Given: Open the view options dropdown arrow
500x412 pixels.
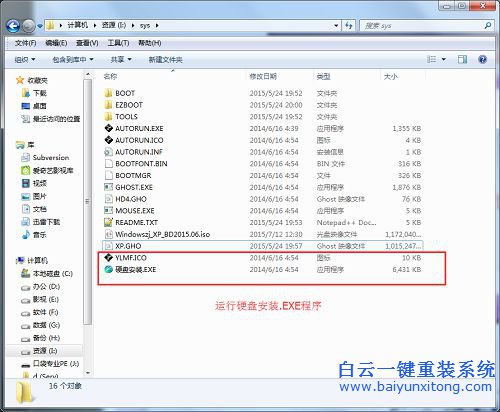Looking at the screenshot, I should point(444,59).
